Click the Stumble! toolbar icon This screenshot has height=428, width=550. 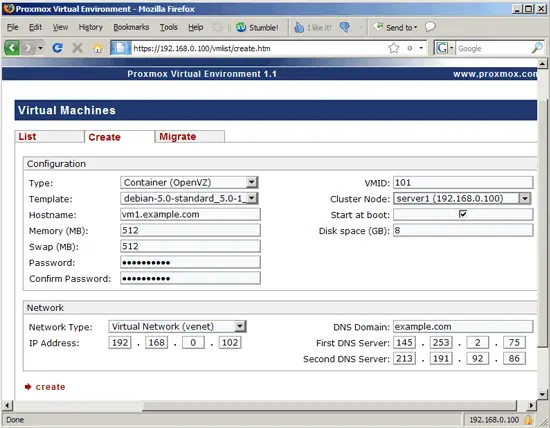pyautogui.click(x=241, y=27)
